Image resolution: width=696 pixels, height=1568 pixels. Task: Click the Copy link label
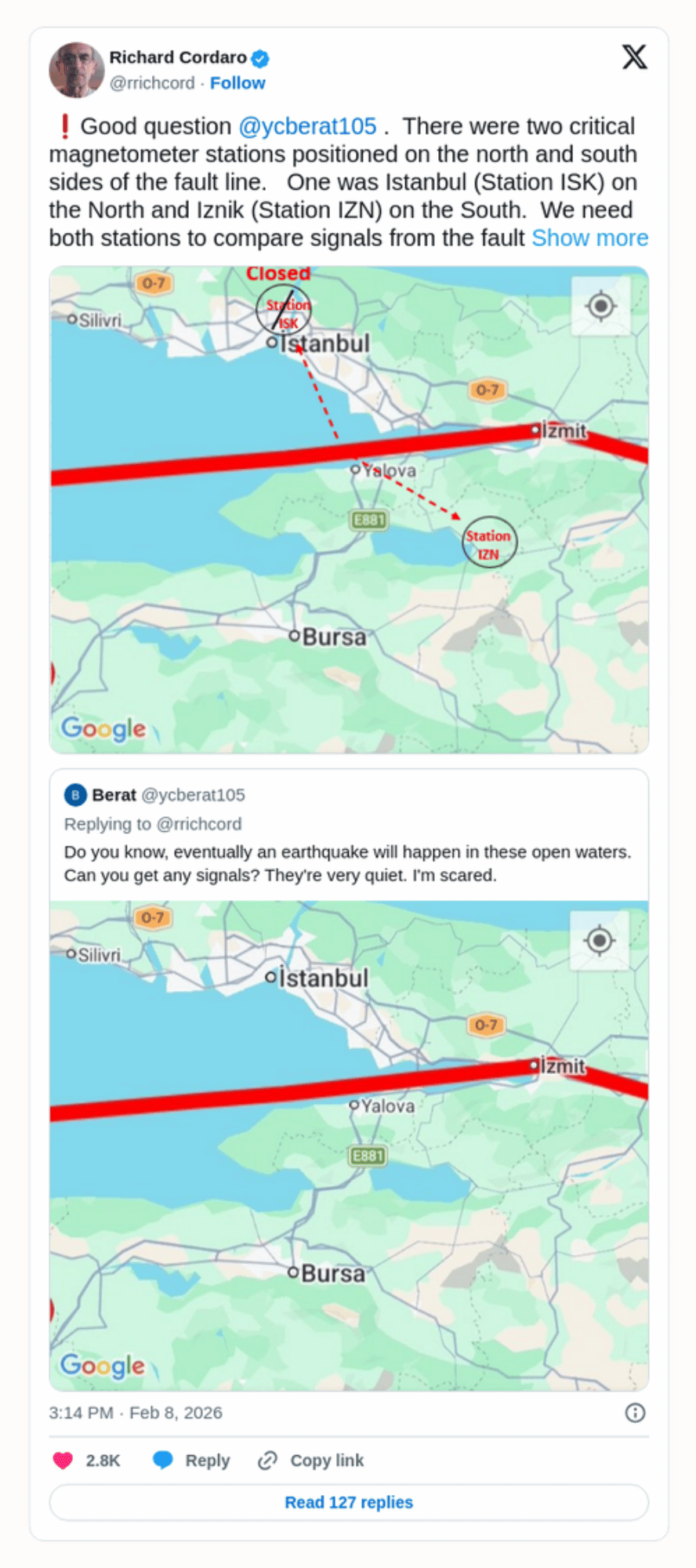click(327, 1460)
